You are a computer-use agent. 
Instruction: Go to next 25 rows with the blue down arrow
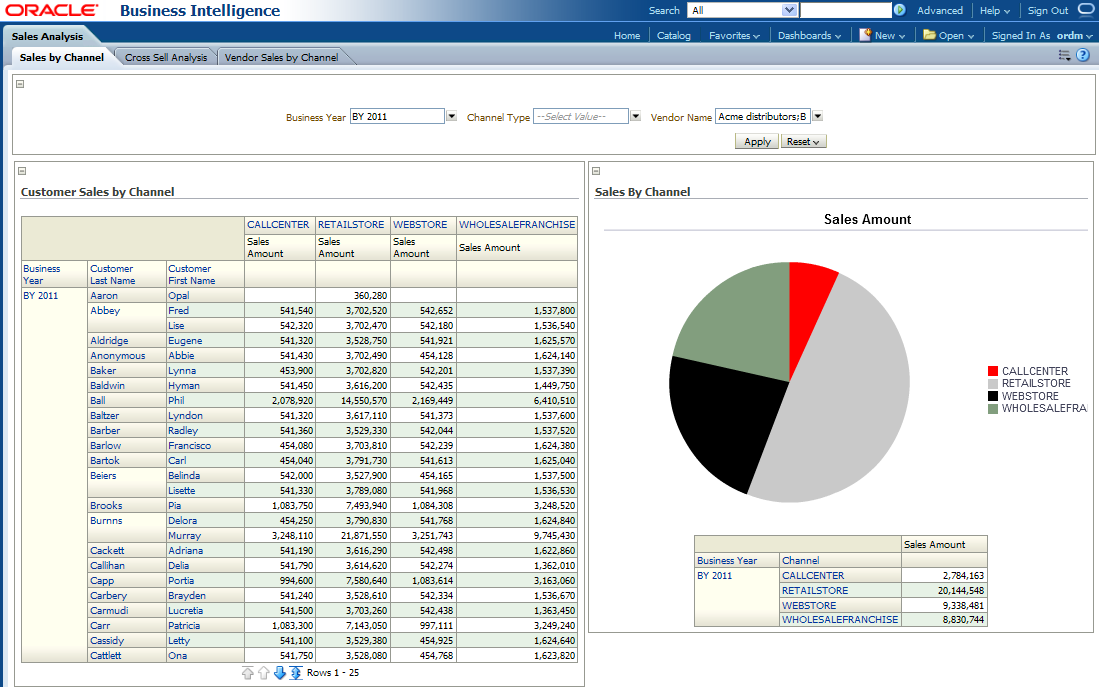pos(280,673)
